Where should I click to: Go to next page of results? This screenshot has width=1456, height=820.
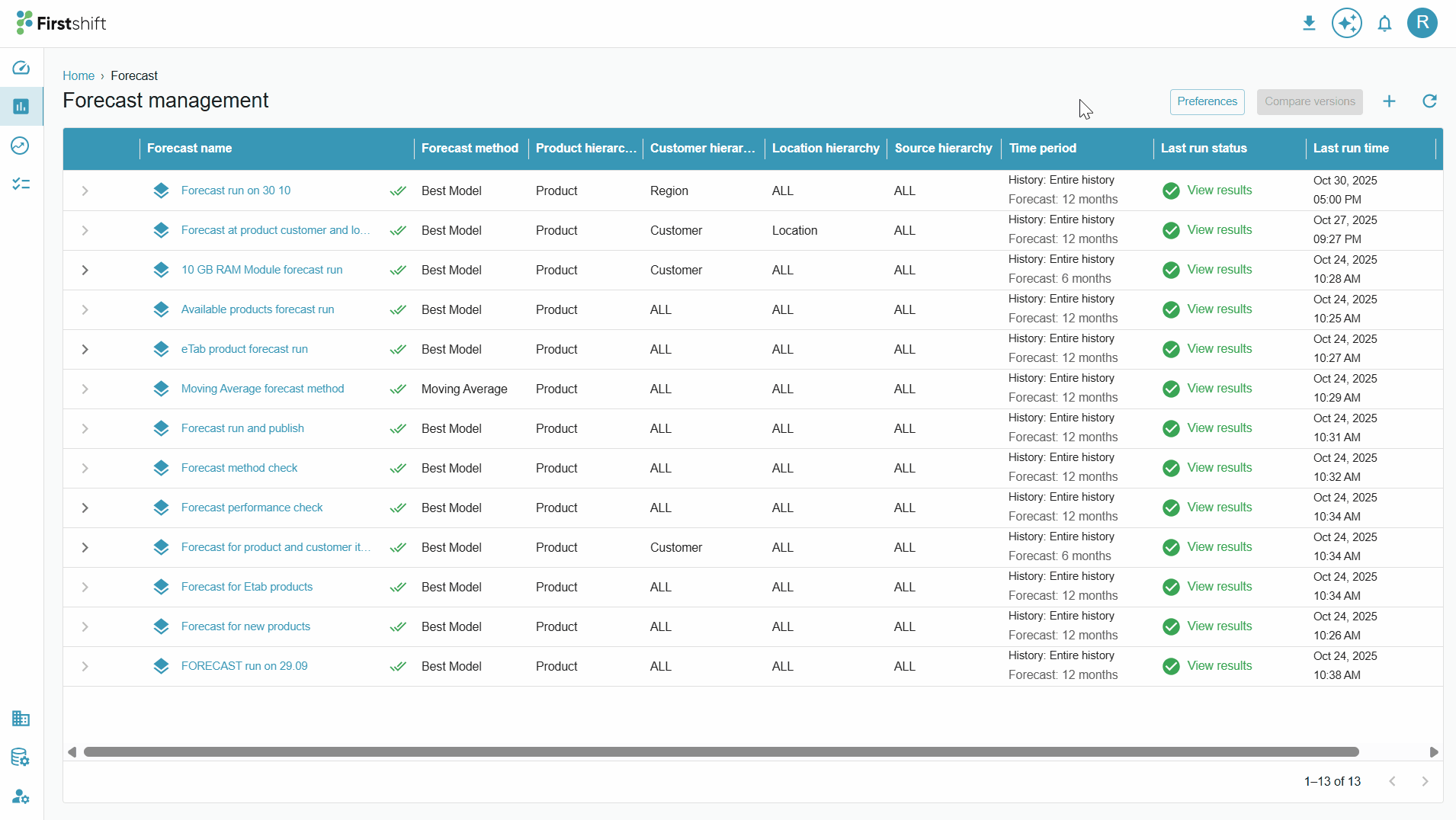click(x=1425, y=781)
